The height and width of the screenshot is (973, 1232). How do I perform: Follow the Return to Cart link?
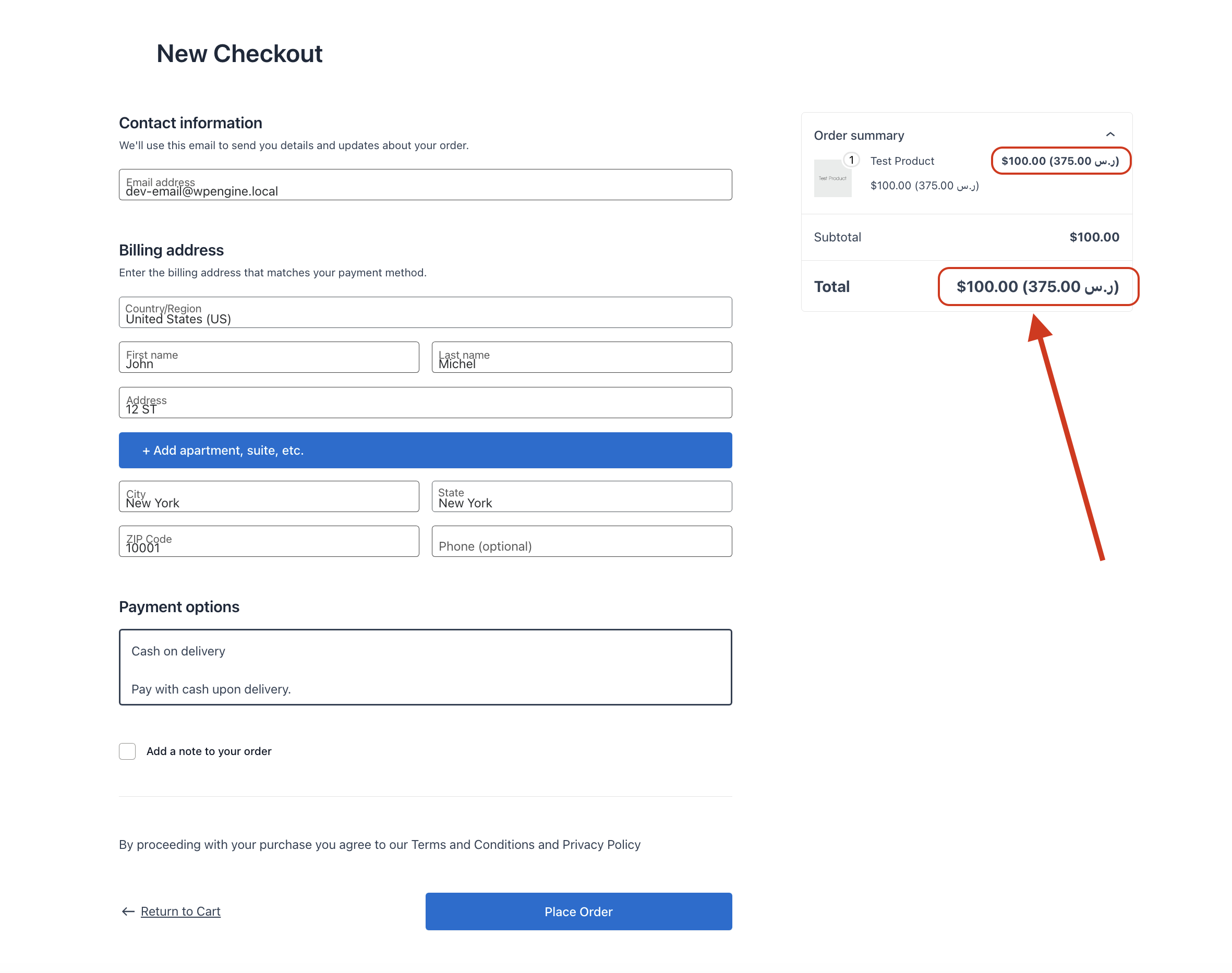click(180, 911)
